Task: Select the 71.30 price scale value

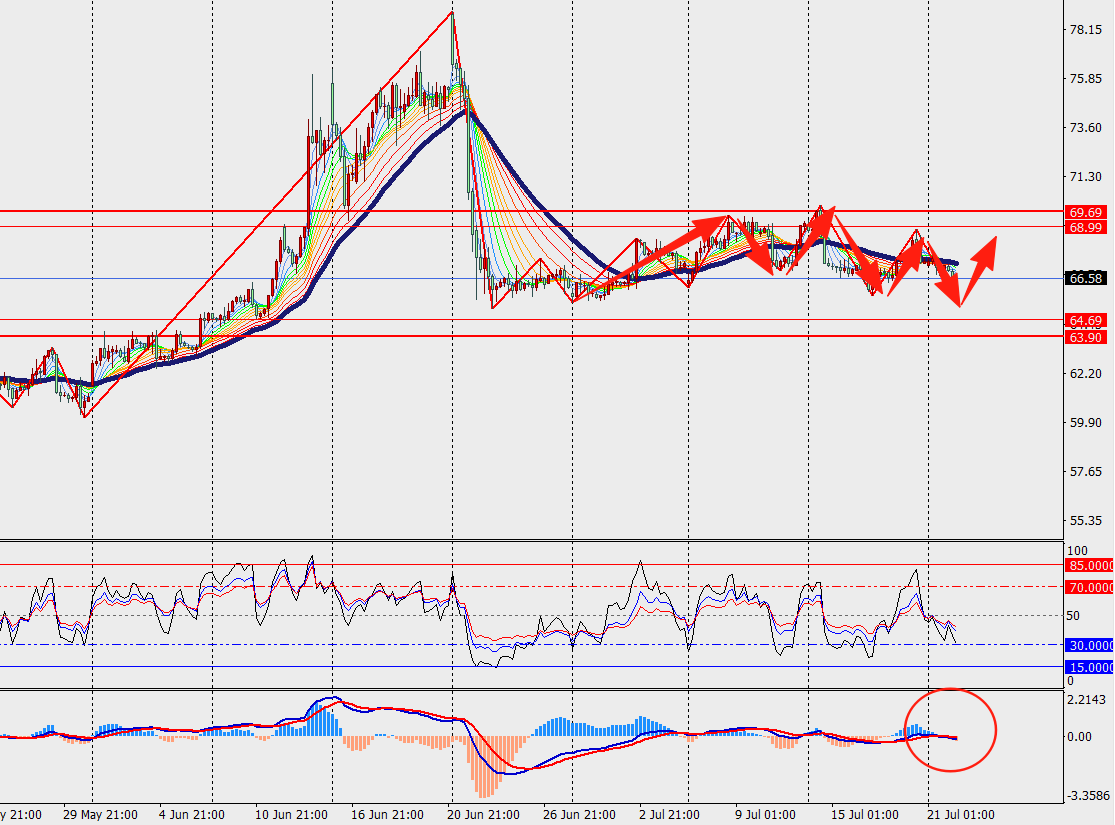Action: pyautogui.click(x=1086, y=177)
